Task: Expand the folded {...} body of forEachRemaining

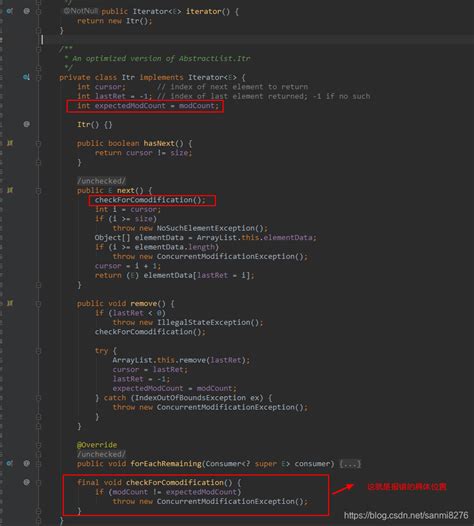Action: pyautogui.click(x=350, y=464)
